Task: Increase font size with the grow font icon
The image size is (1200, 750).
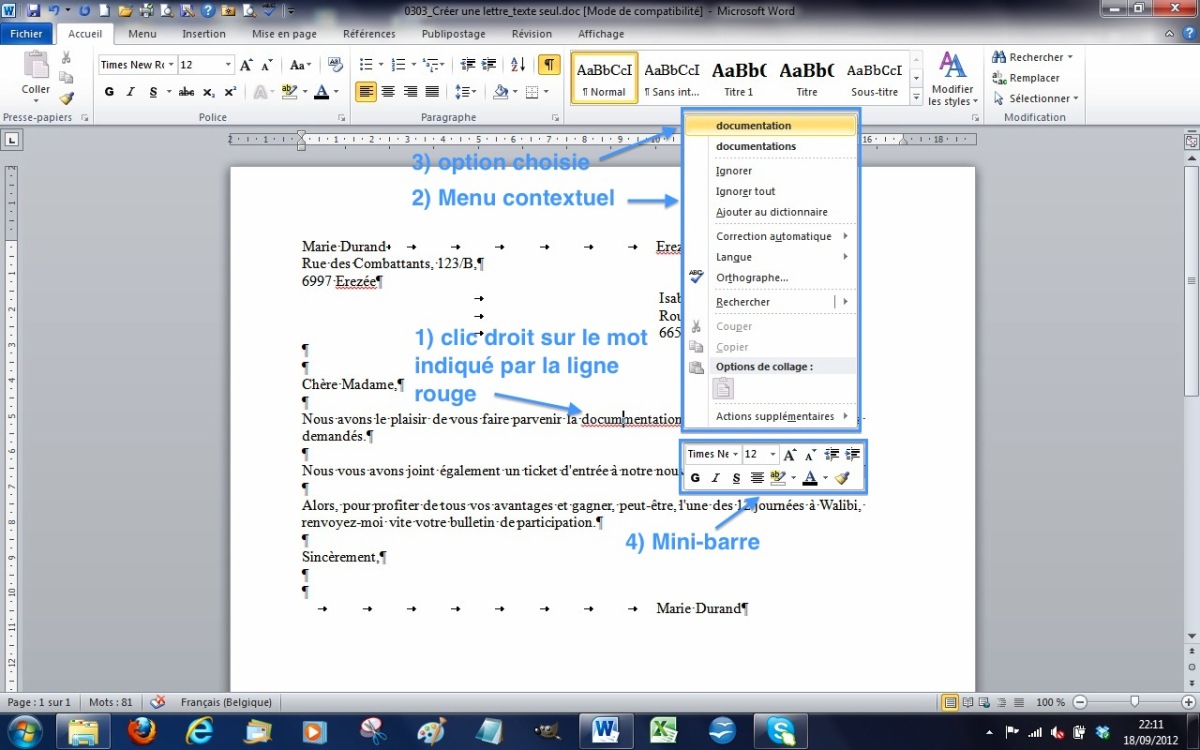Action: coord(247,65)
